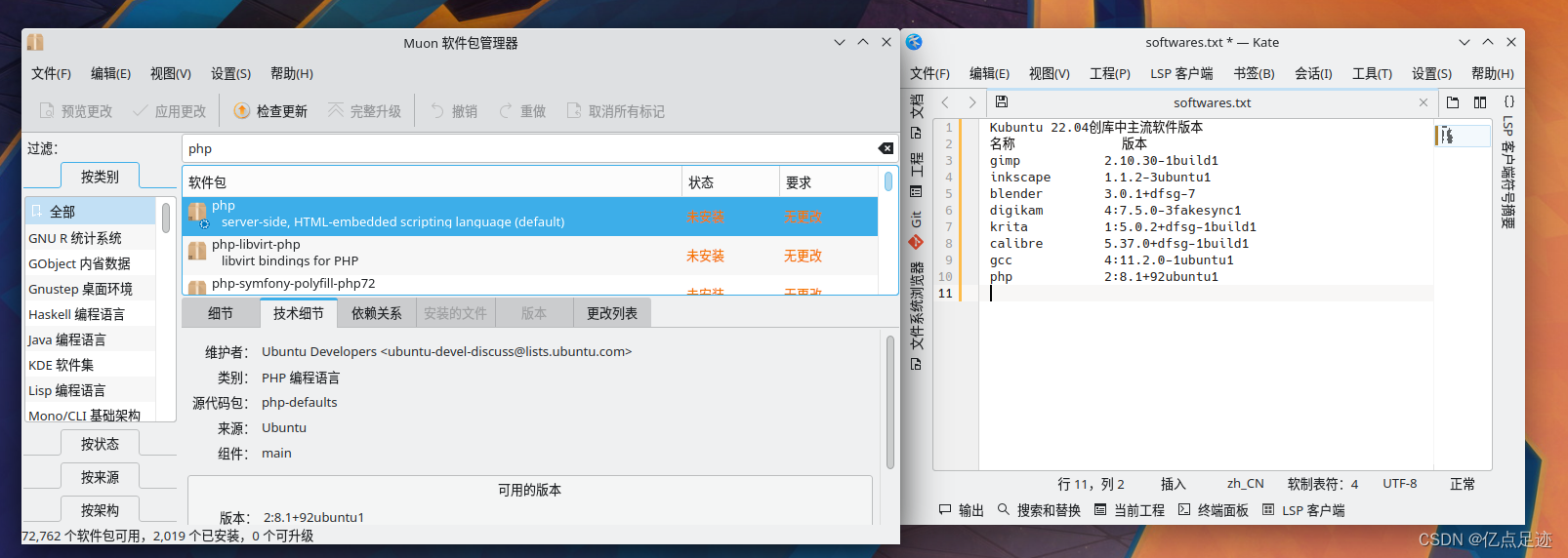Click the minimap preview in Kate's editor

pos(1463,135)
